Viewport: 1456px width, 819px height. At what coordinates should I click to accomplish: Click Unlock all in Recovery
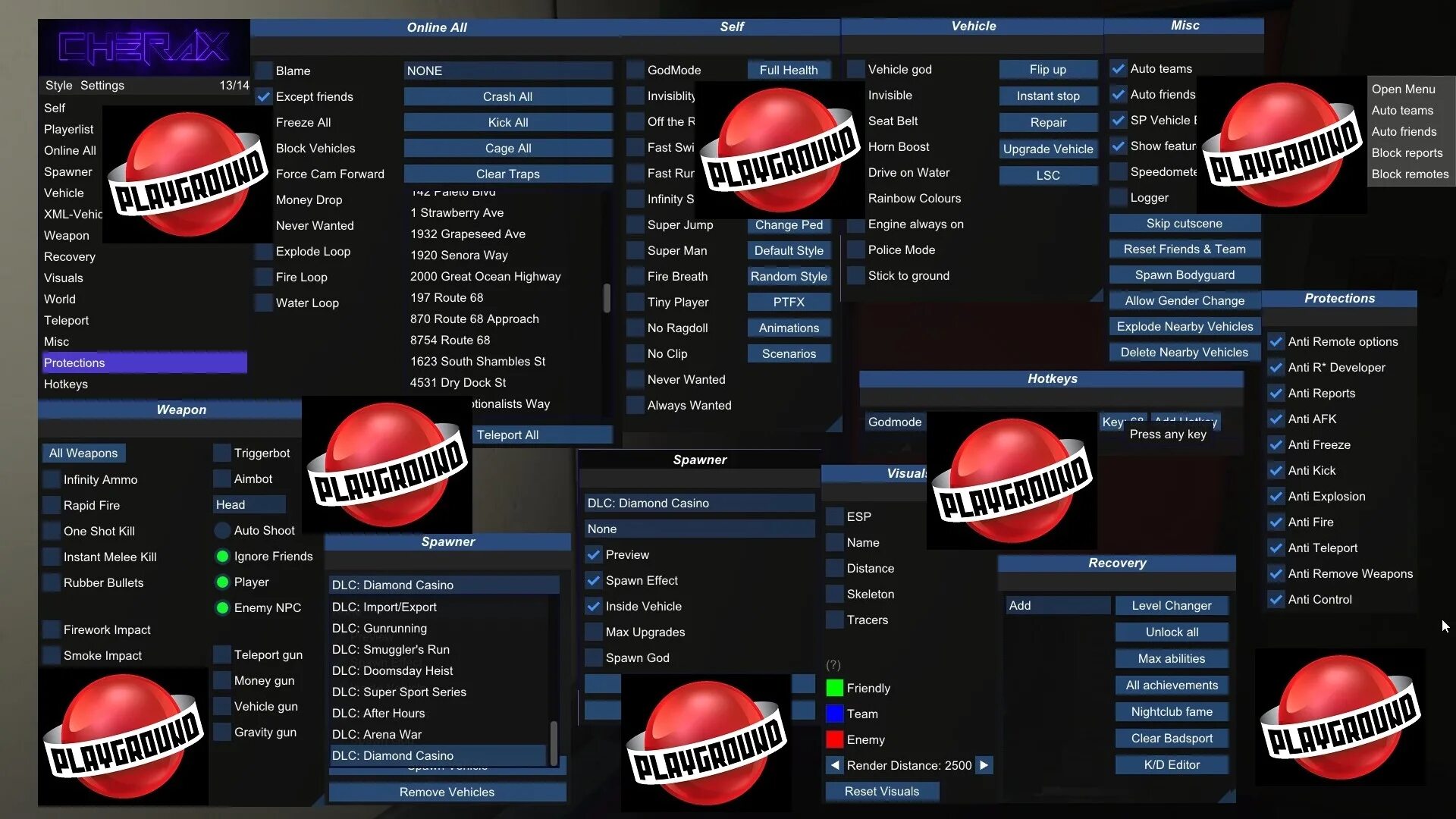[1172, 632]
